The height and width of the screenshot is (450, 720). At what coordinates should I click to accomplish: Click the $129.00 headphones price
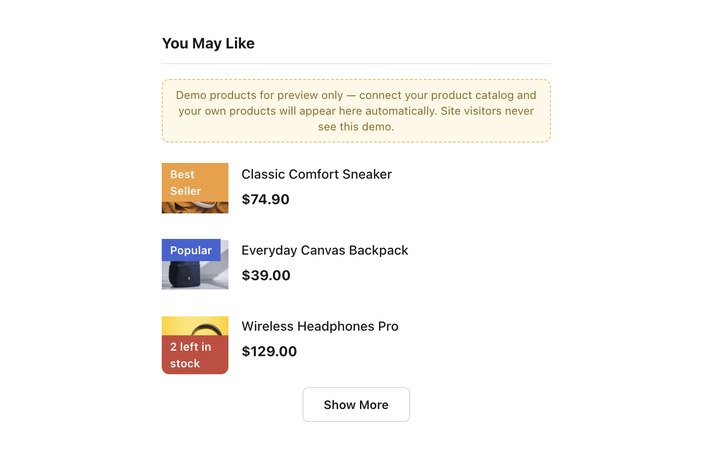[269, 351]
